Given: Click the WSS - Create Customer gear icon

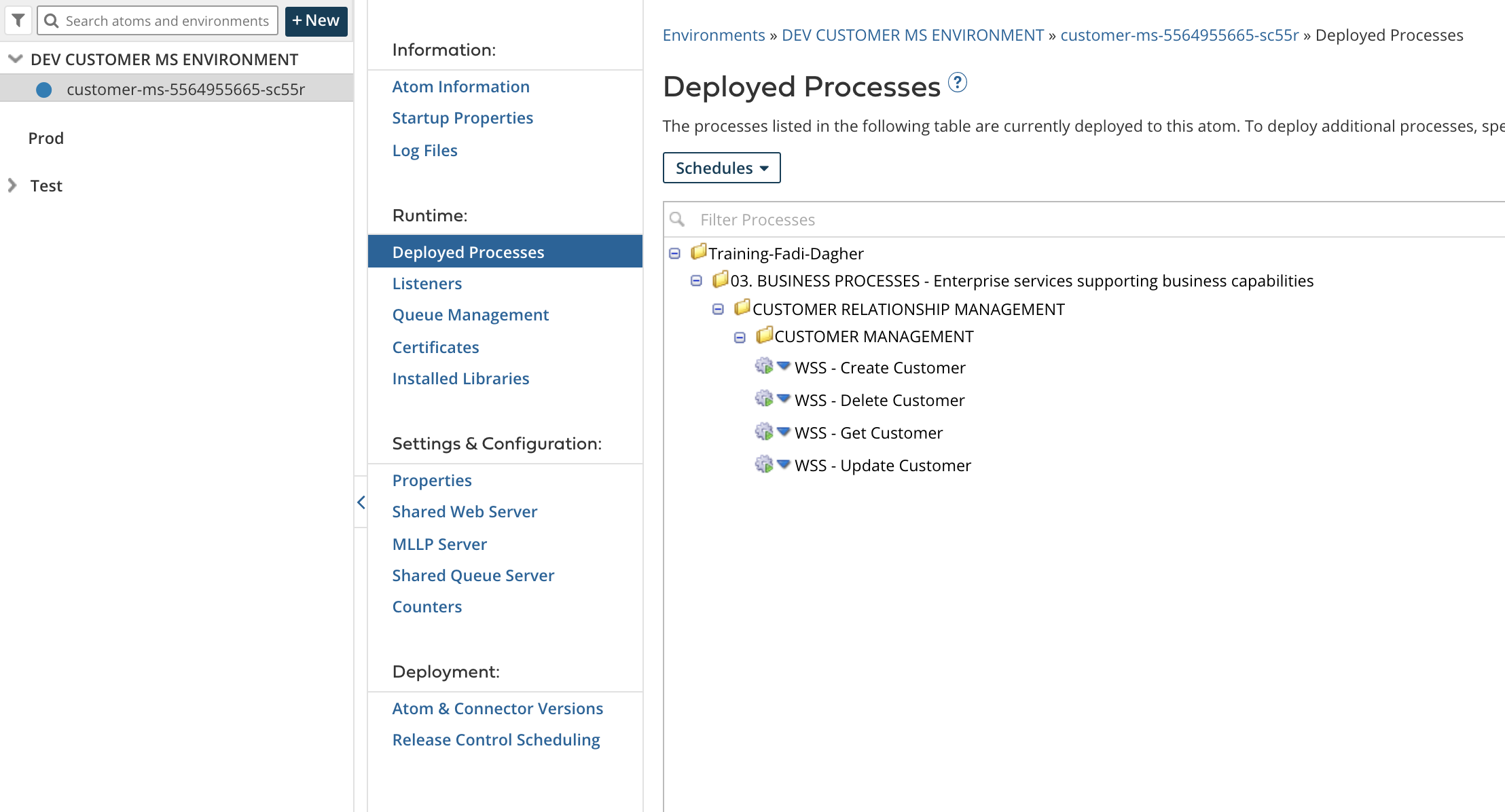Looking at the screenshot, I should [x=764, y=367].
